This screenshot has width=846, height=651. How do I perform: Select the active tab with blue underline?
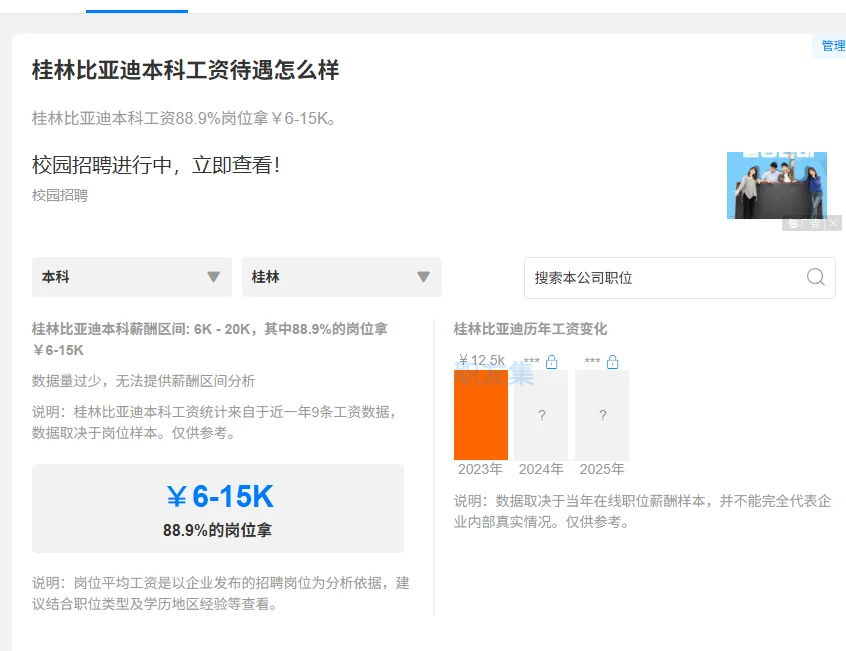[x=137, y=6]
